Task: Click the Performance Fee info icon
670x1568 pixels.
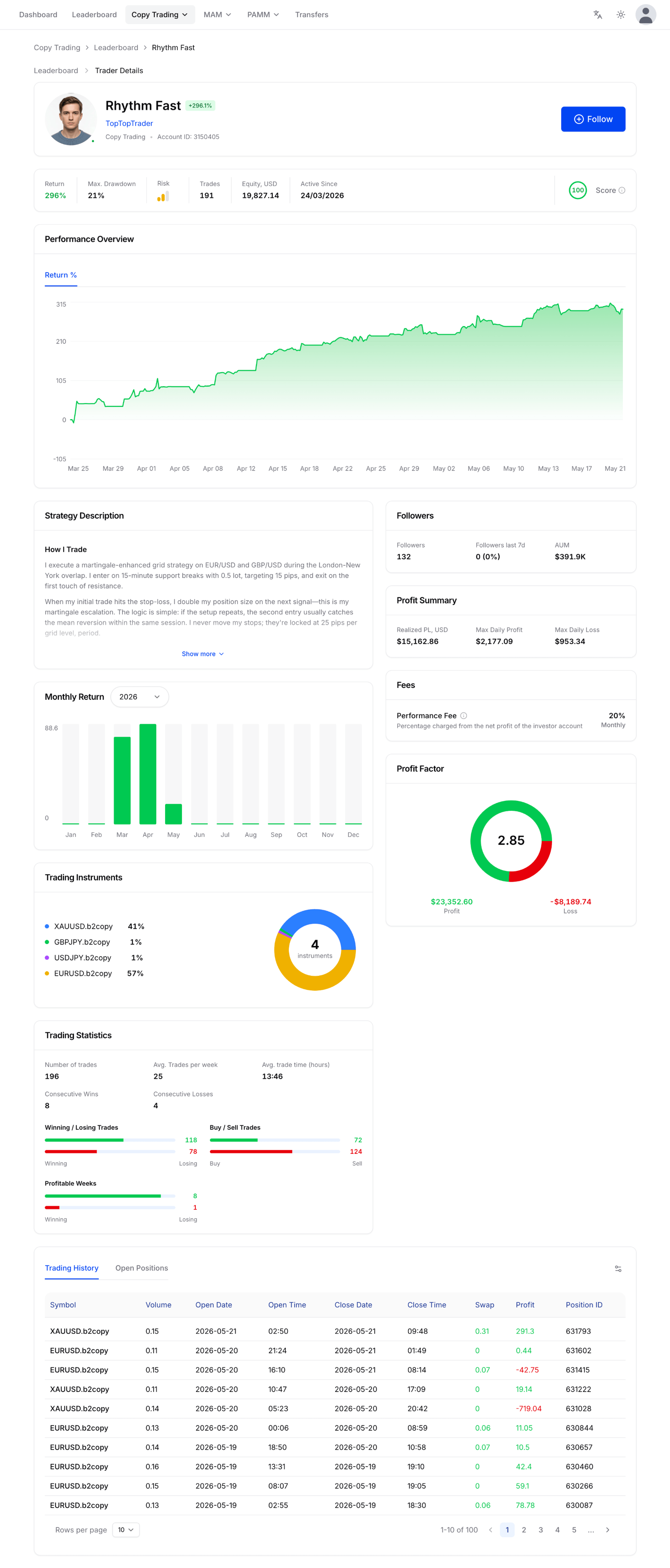Action: point(464,716)
